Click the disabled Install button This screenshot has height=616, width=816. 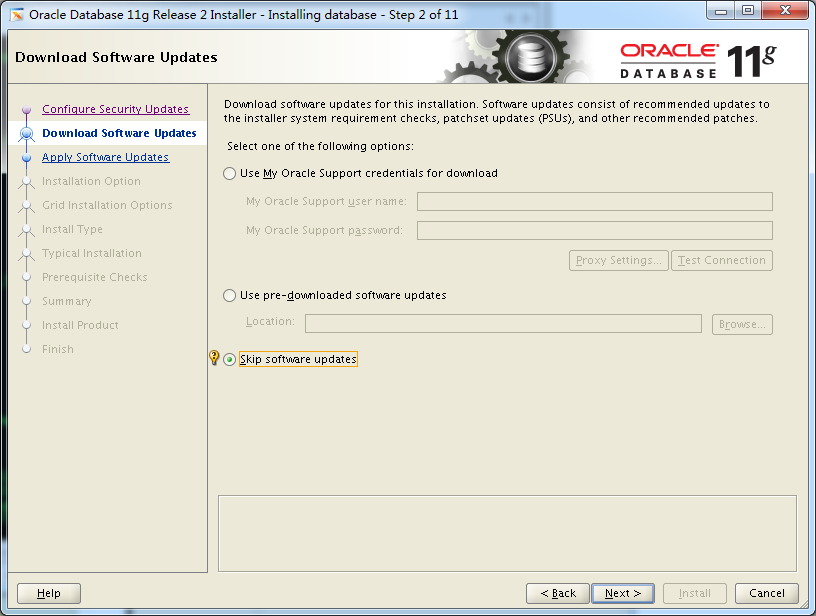(x=695, y=593)
